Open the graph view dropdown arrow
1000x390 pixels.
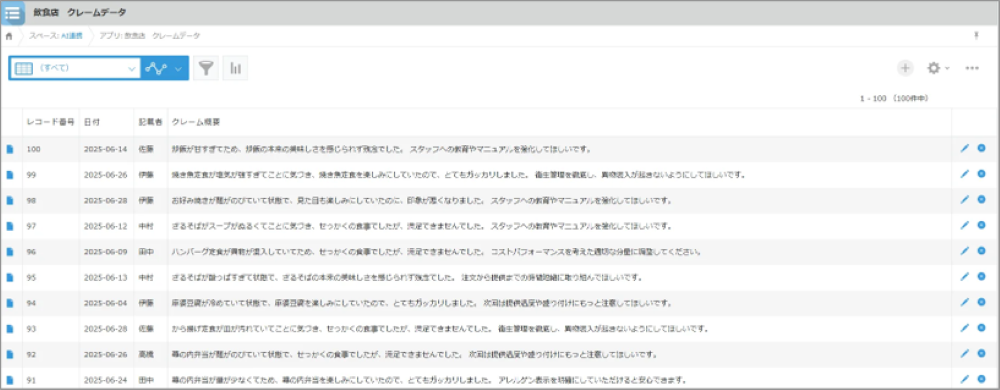point(179,68)
